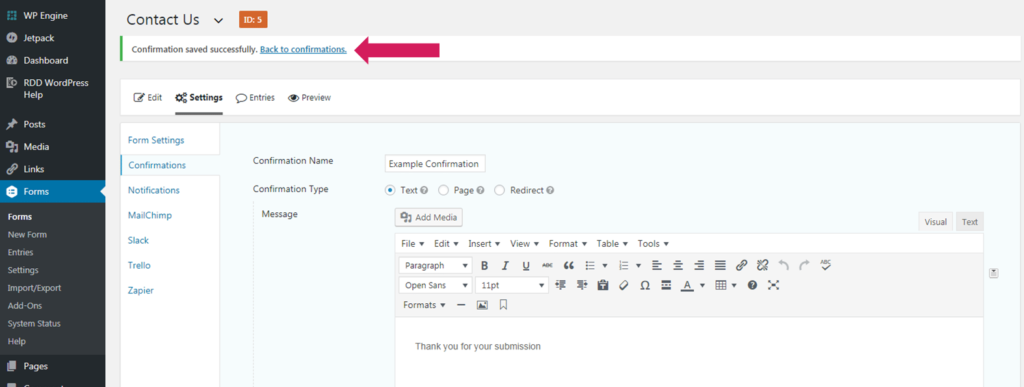Open the Paragraph format dropdown
This screenshot has width=1024, height=387.
436,266
